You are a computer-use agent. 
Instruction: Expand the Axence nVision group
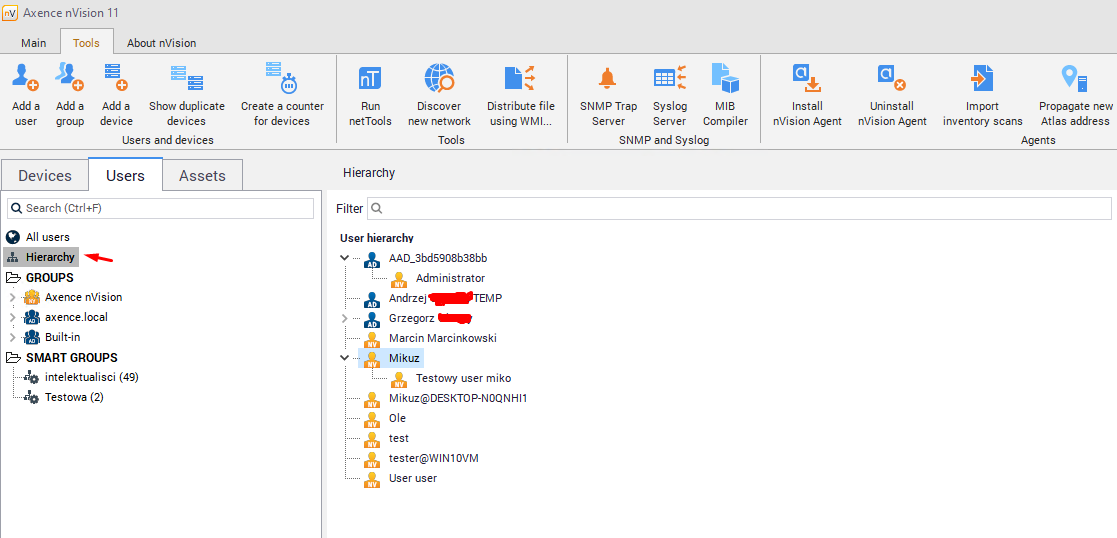(x=12, y=298)
